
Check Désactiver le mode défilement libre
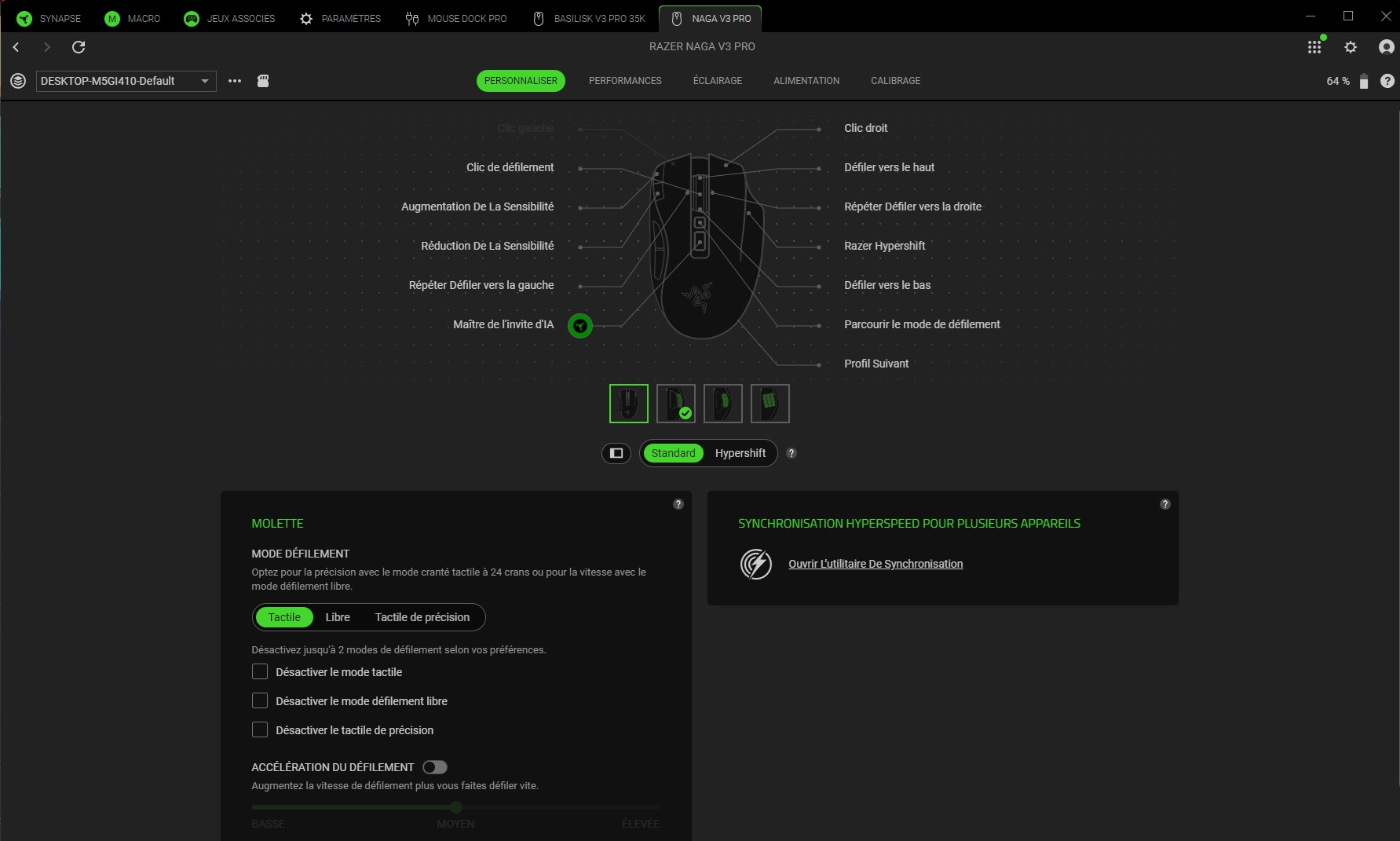point(260,700)
